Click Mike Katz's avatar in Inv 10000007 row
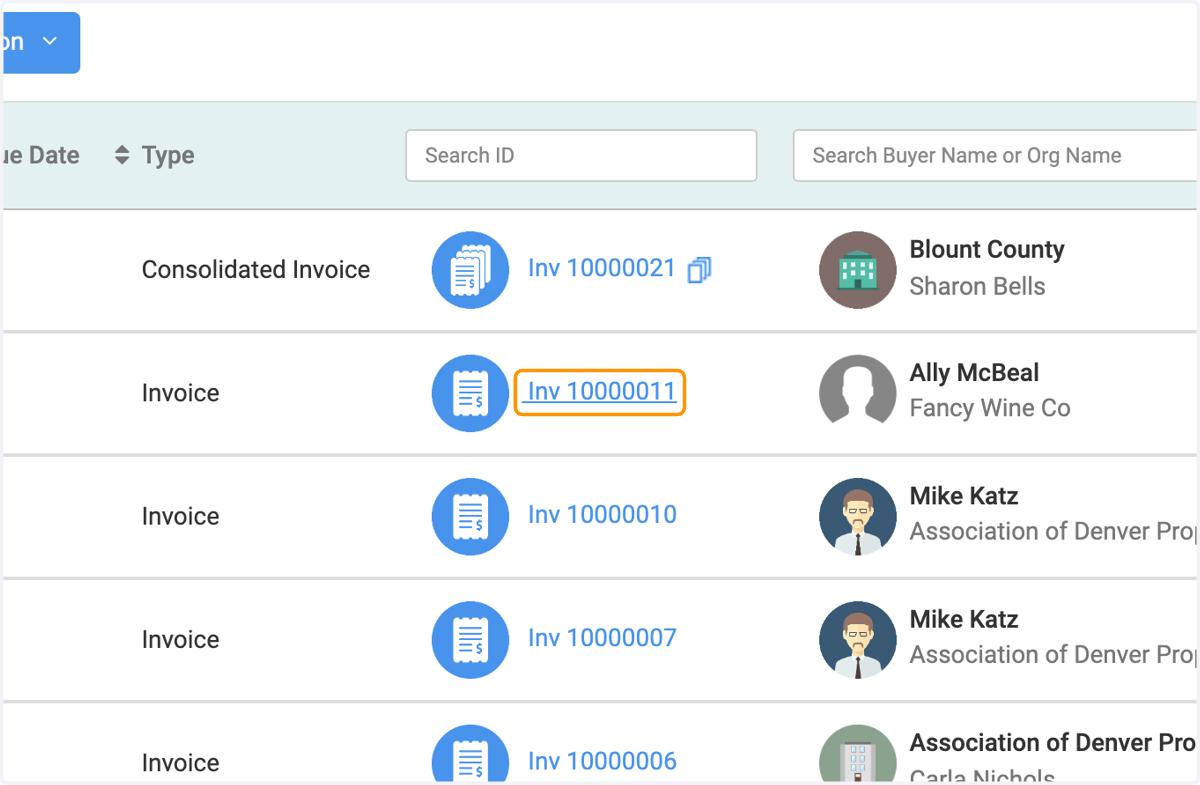Screen dimensions: 1200x785 click(x=857, y=640)
